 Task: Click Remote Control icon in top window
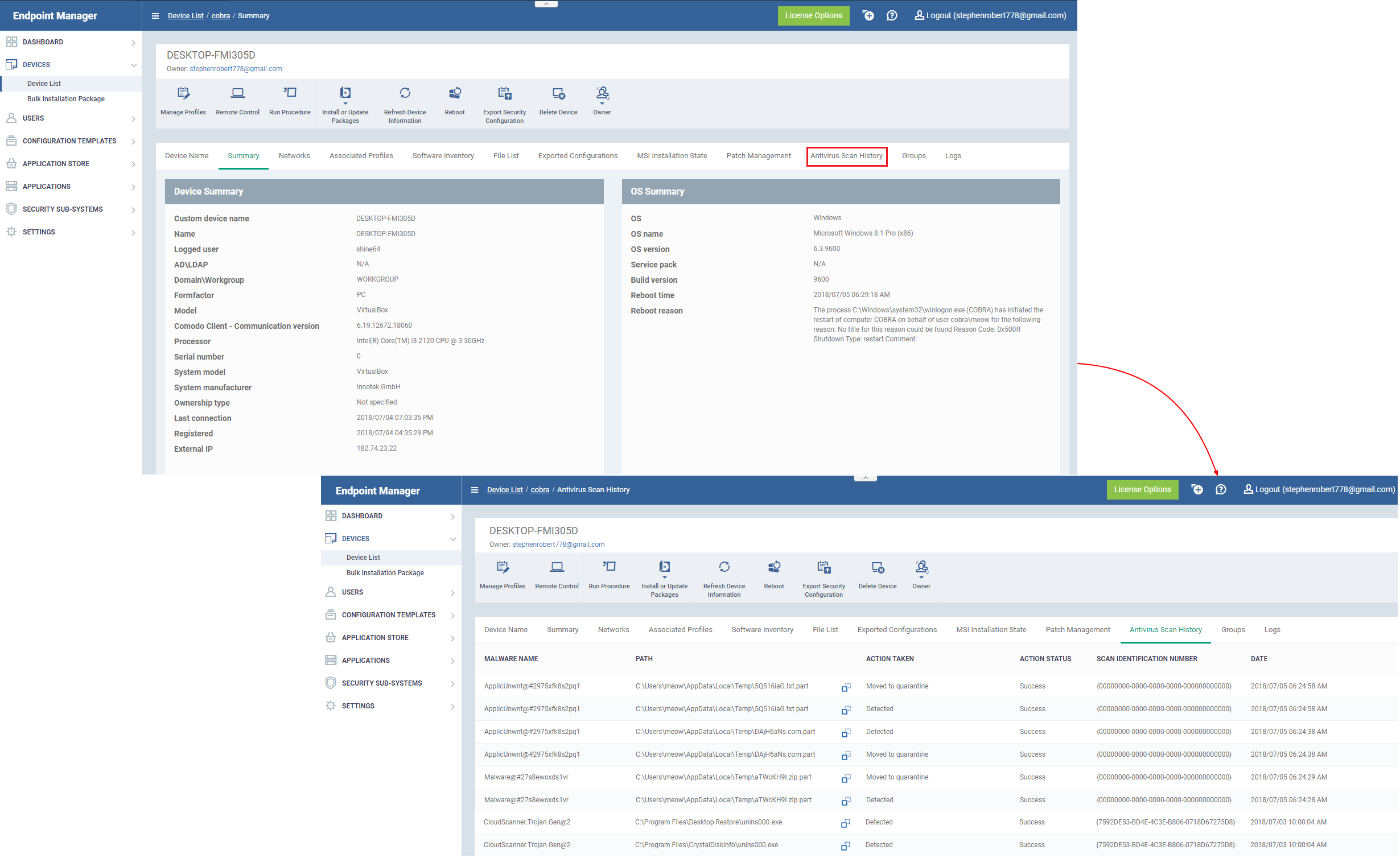pyautogui.click(x=238, y=93)
